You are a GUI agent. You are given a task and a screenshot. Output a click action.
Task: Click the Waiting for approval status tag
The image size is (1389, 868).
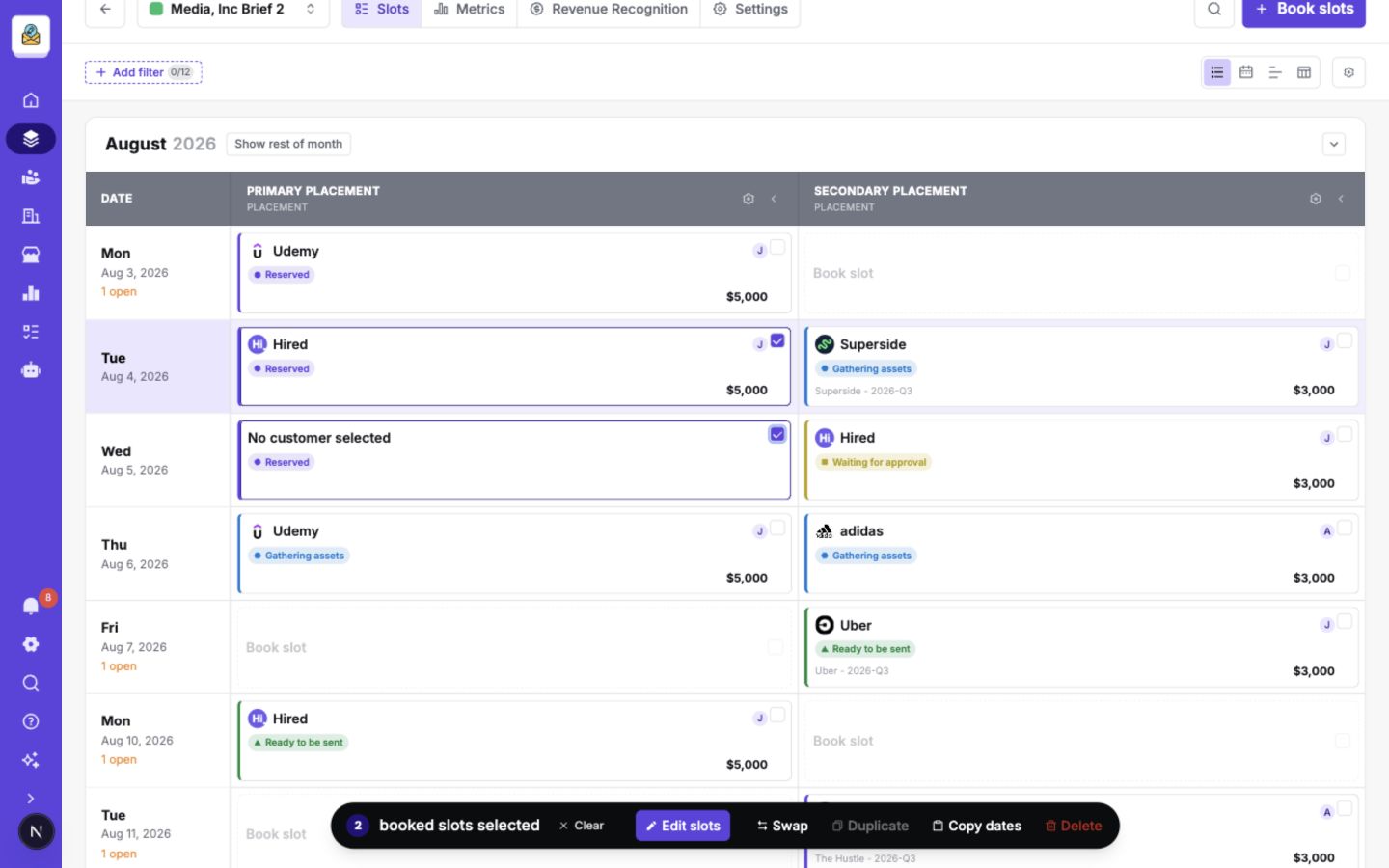pyautogui.click(x=873, y=463)
